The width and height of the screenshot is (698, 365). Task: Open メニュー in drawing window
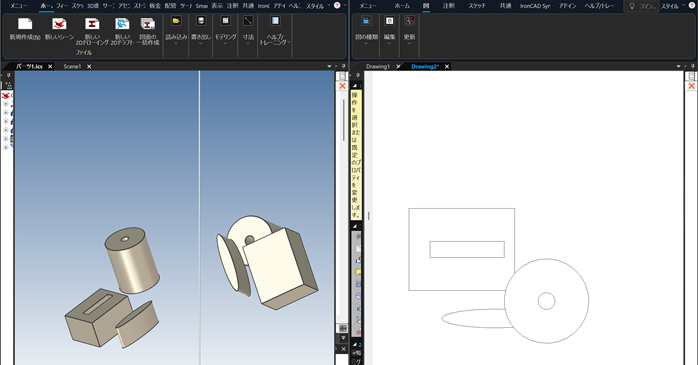coord(368,6)
